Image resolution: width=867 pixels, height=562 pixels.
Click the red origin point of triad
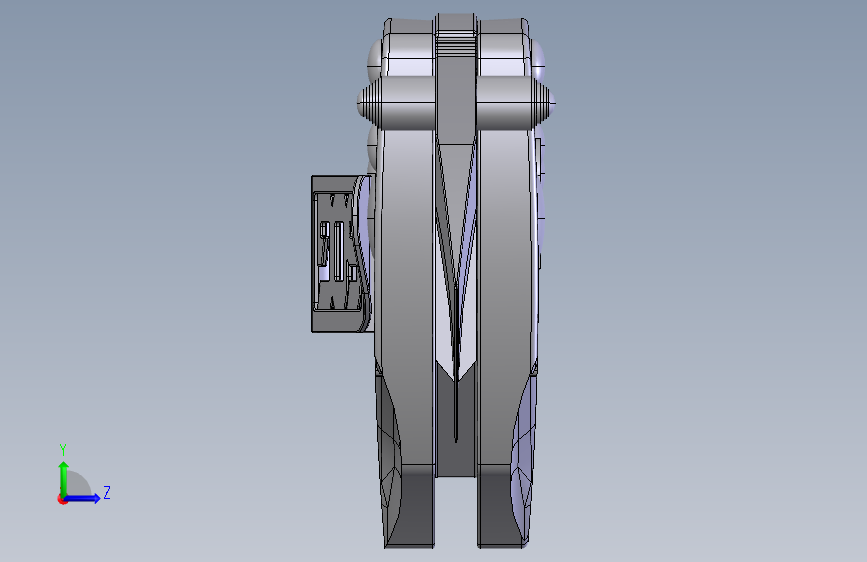click(62, 499)
